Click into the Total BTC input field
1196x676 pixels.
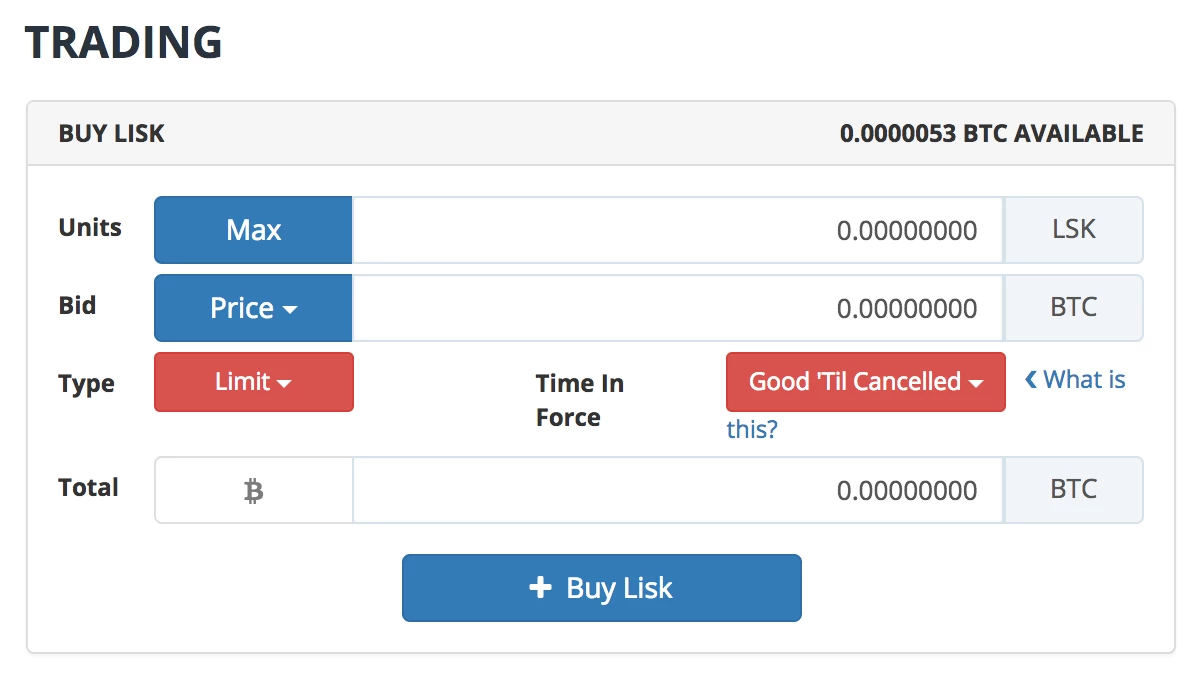pos(677,490)
